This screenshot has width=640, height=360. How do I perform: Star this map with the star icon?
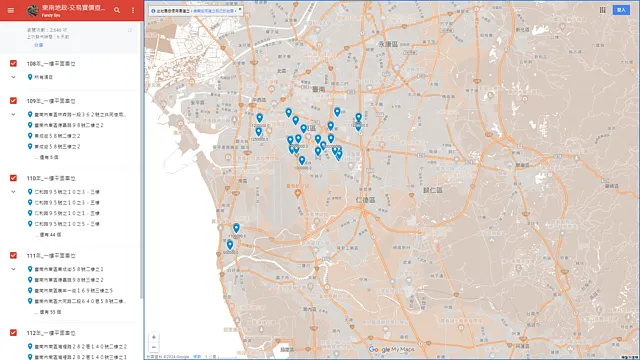point(130,30)
